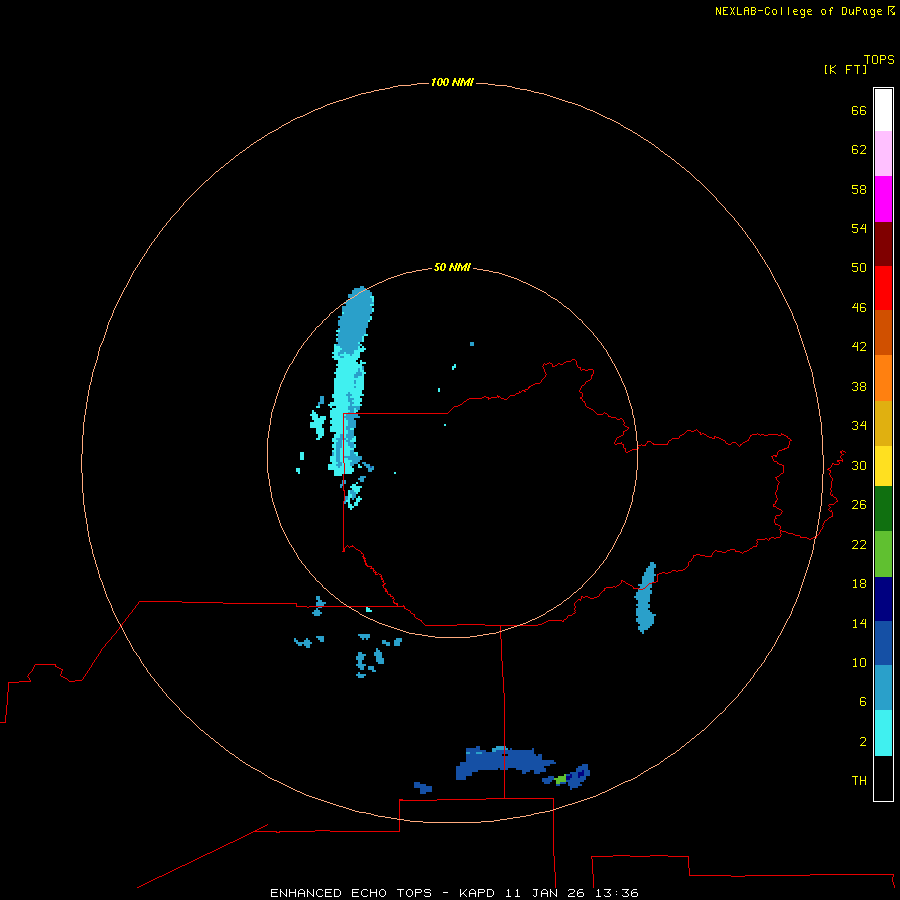The height and width of the screenshot is (900, 900).
Task: Click the light green legend swatch
Action: tap(883, 554)
